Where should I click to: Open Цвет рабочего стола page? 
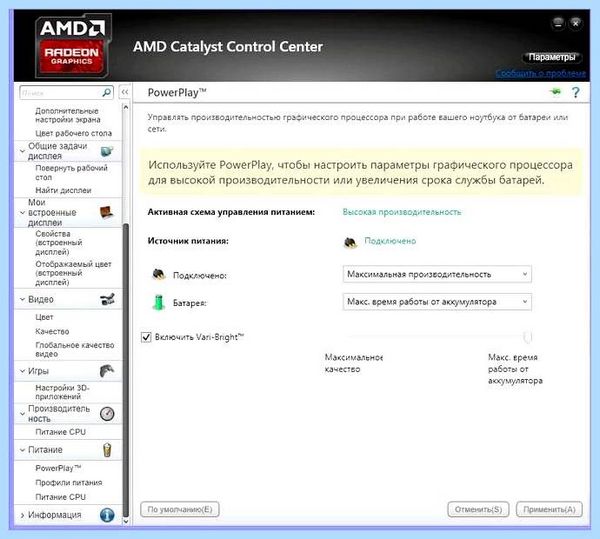pyautogui.click(x=73, y=133)
